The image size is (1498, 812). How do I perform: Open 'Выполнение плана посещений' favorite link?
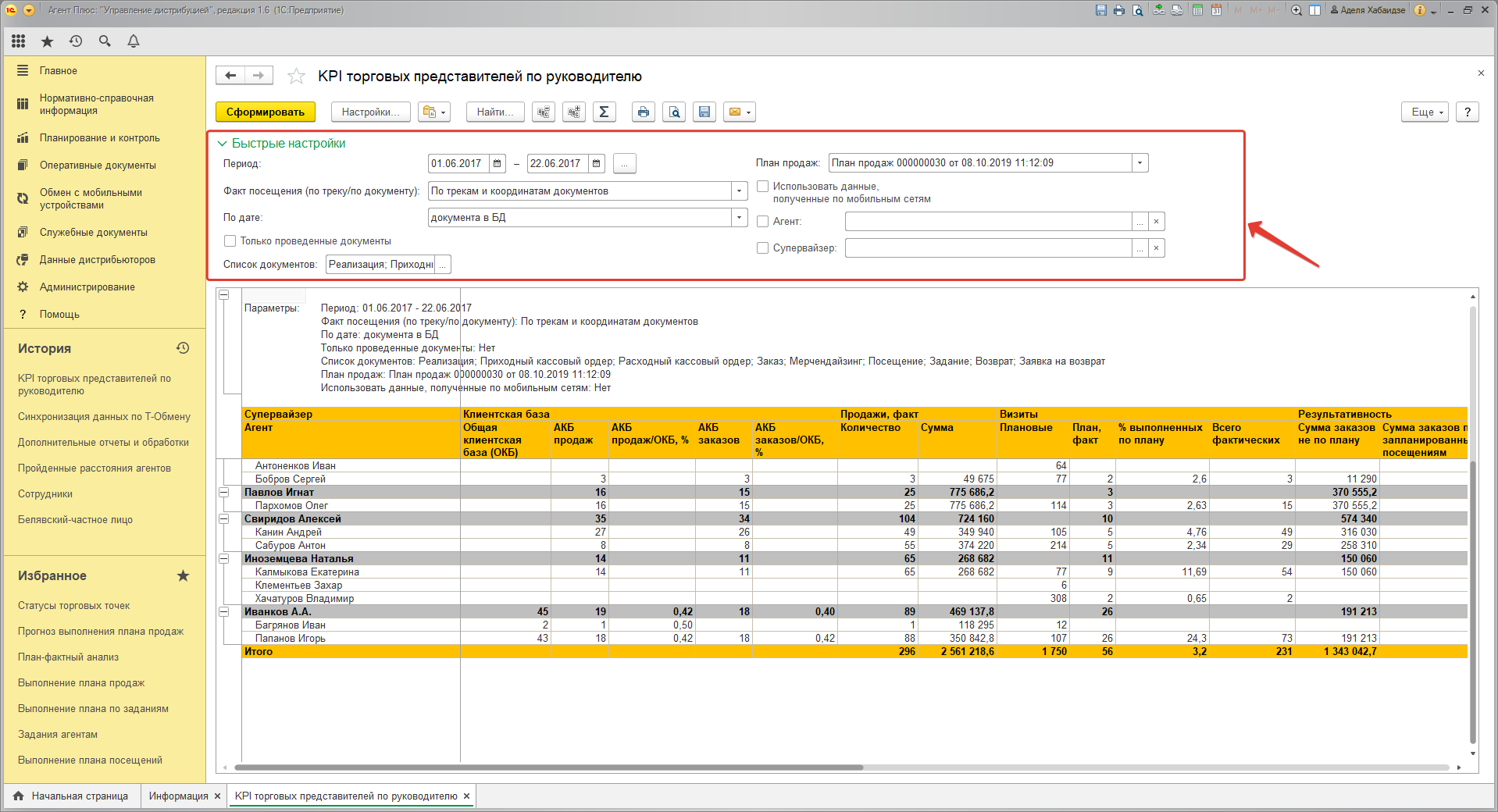point(90,760)
